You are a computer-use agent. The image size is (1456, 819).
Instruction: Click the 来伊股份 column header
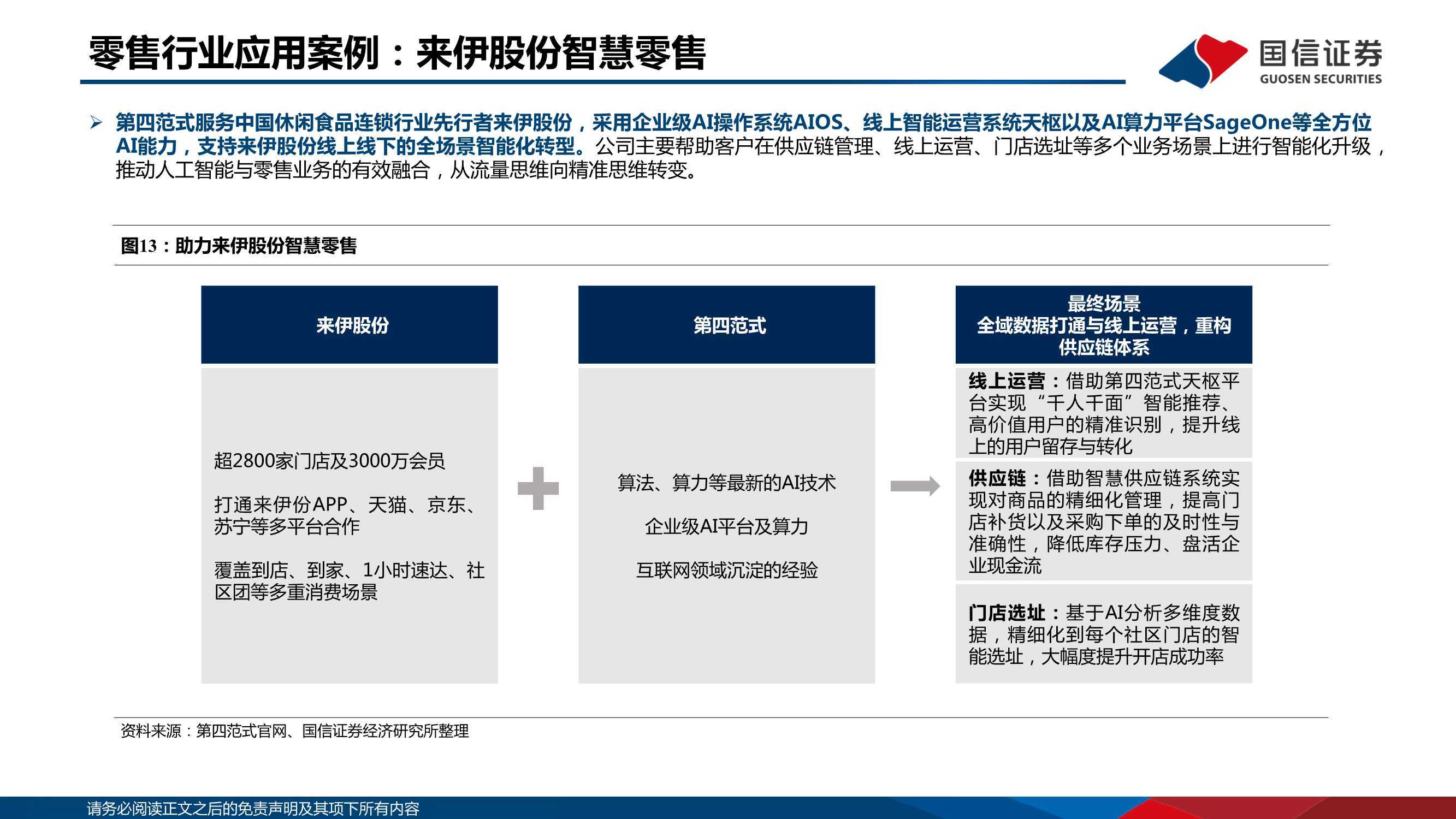[x=350, y=324]
